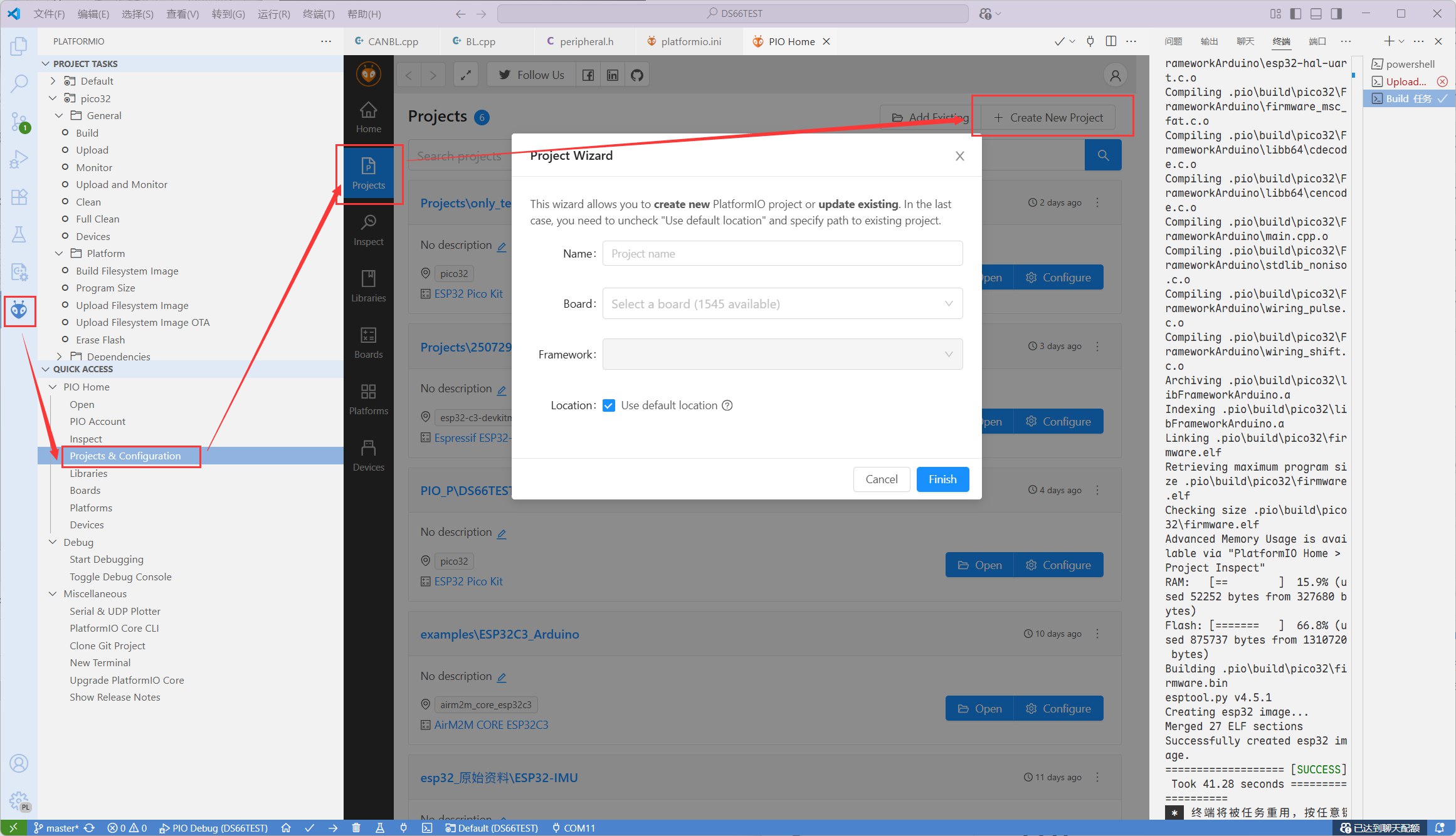
Task: Open the Manage gear icon
Action: tap(19, 801)
